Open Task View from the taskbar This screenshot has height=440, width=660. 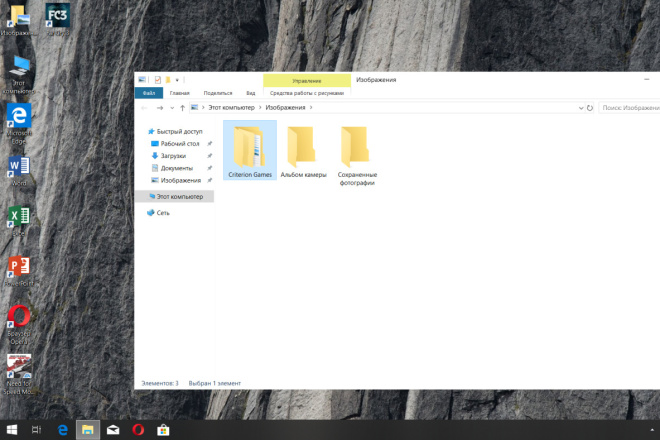(37, 430)
